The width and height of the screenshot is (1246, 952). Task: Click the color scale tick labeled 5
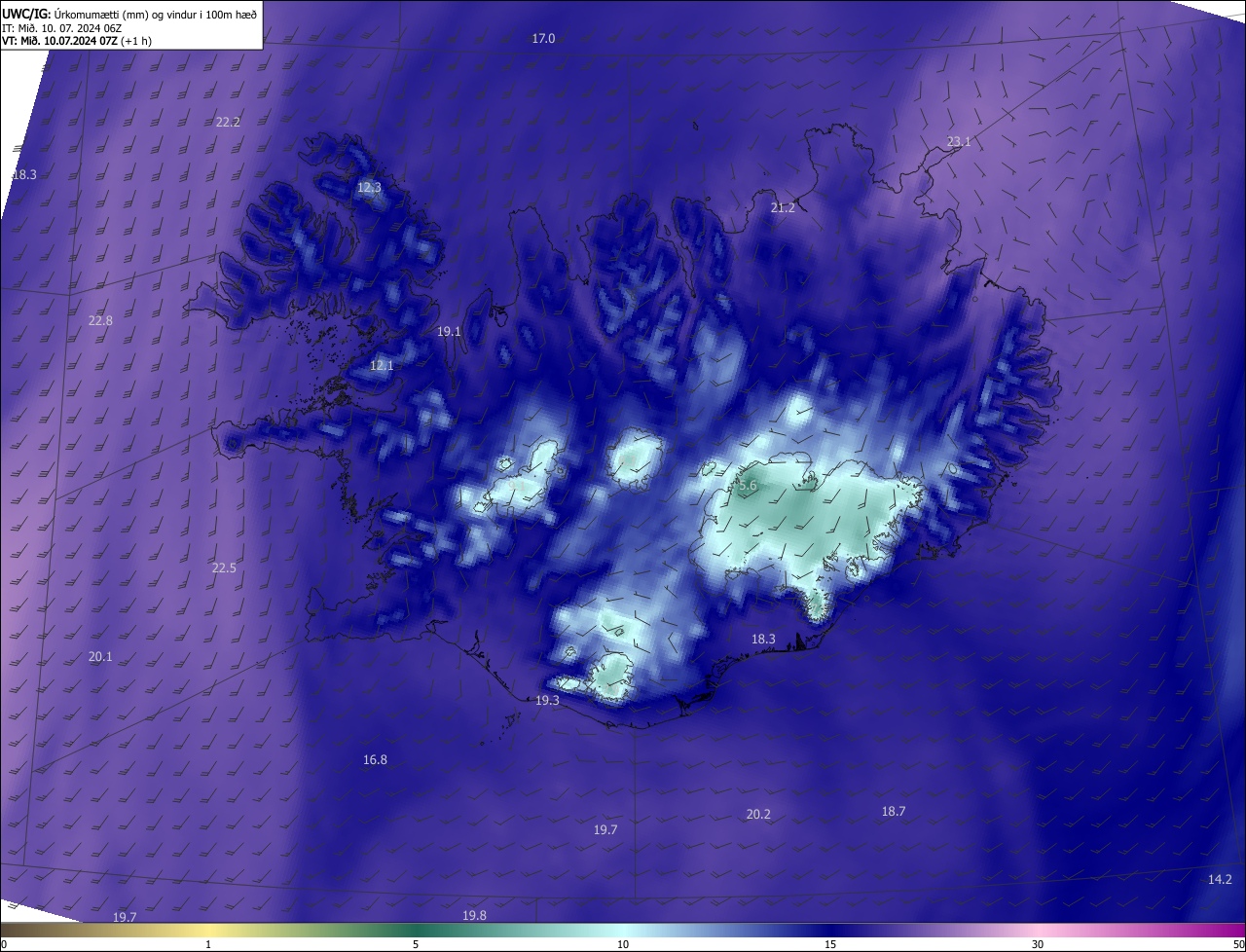(416, 944)
